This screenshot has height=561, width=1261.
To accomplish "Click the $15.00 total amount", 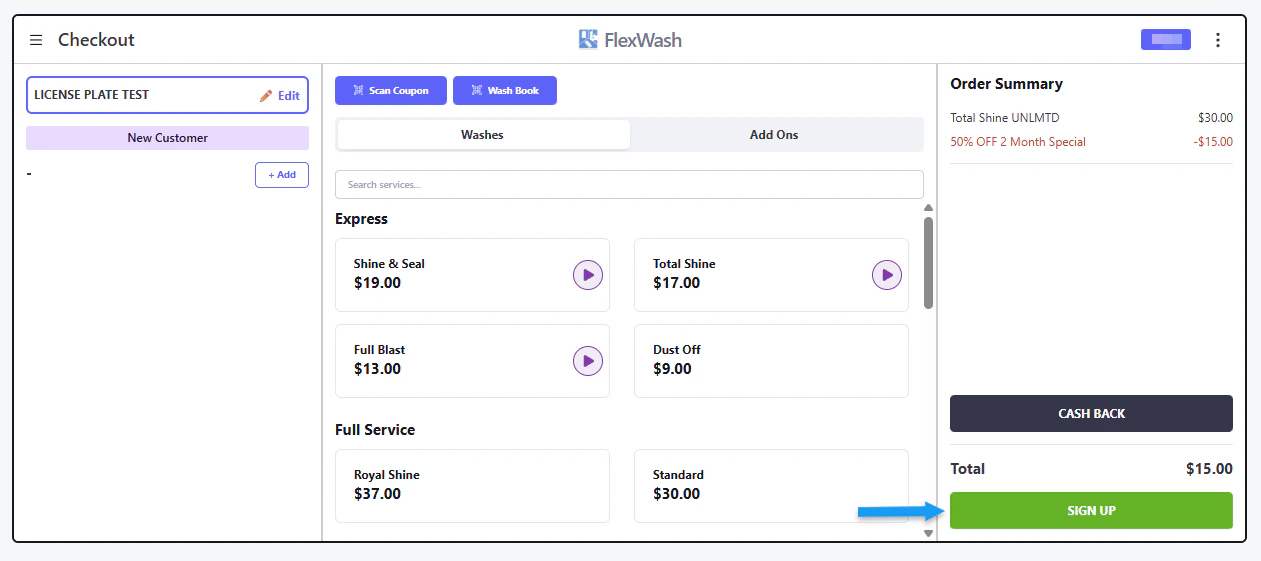I will 1209,469.
